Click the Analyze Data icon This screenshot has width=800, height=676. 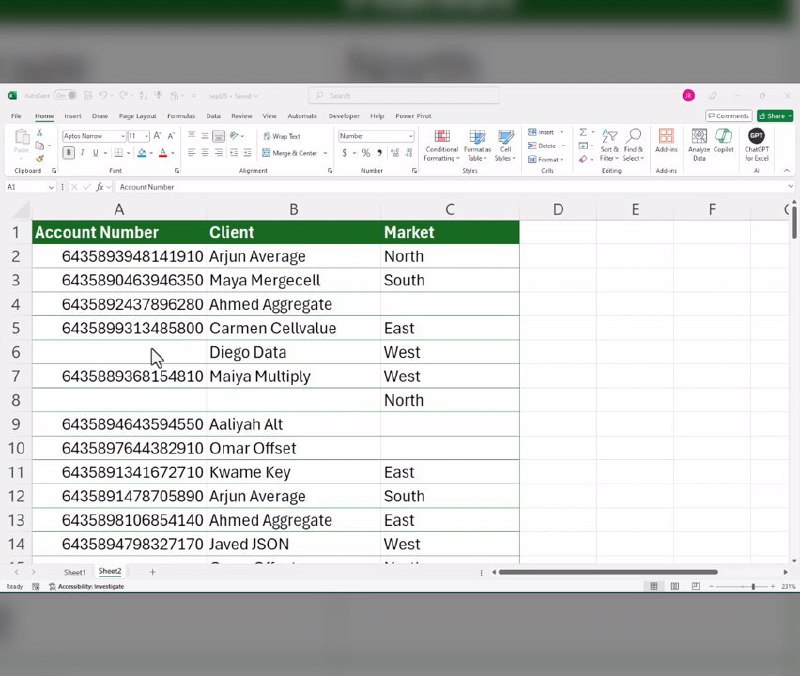coord(699,145)
